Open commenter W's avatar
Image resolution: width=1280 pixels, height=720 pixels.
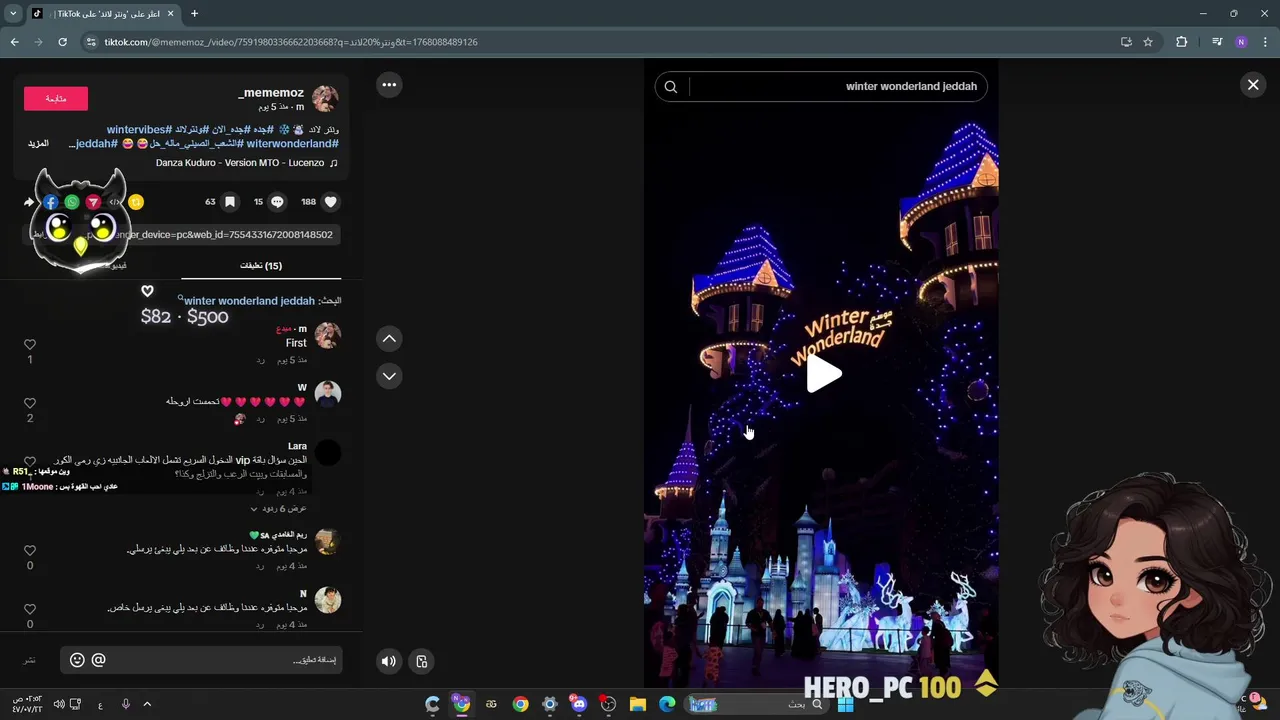(x=327, y=394)
